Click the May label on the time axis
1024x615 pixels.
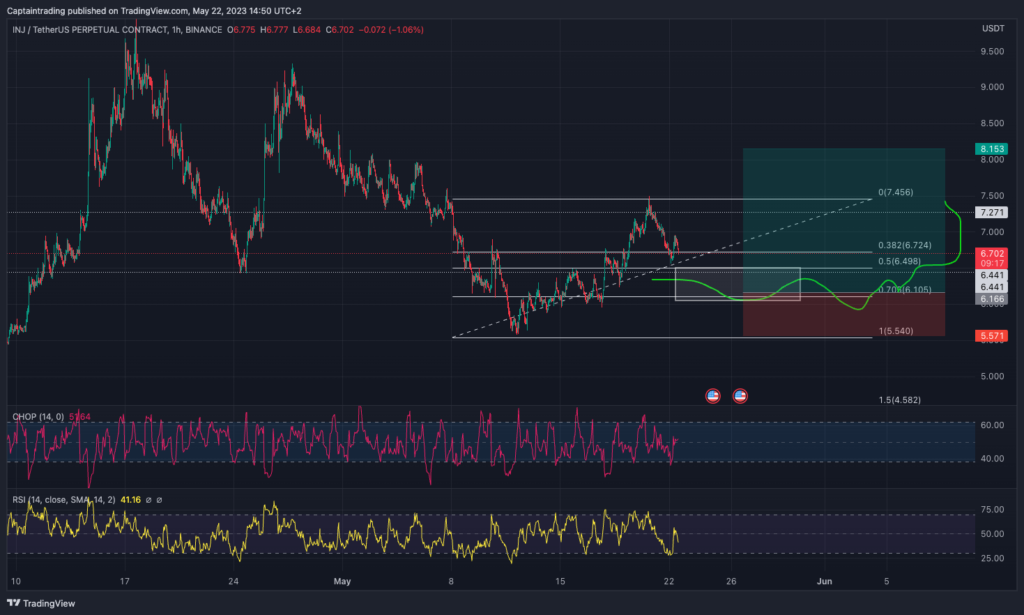[x=342, y=580]
